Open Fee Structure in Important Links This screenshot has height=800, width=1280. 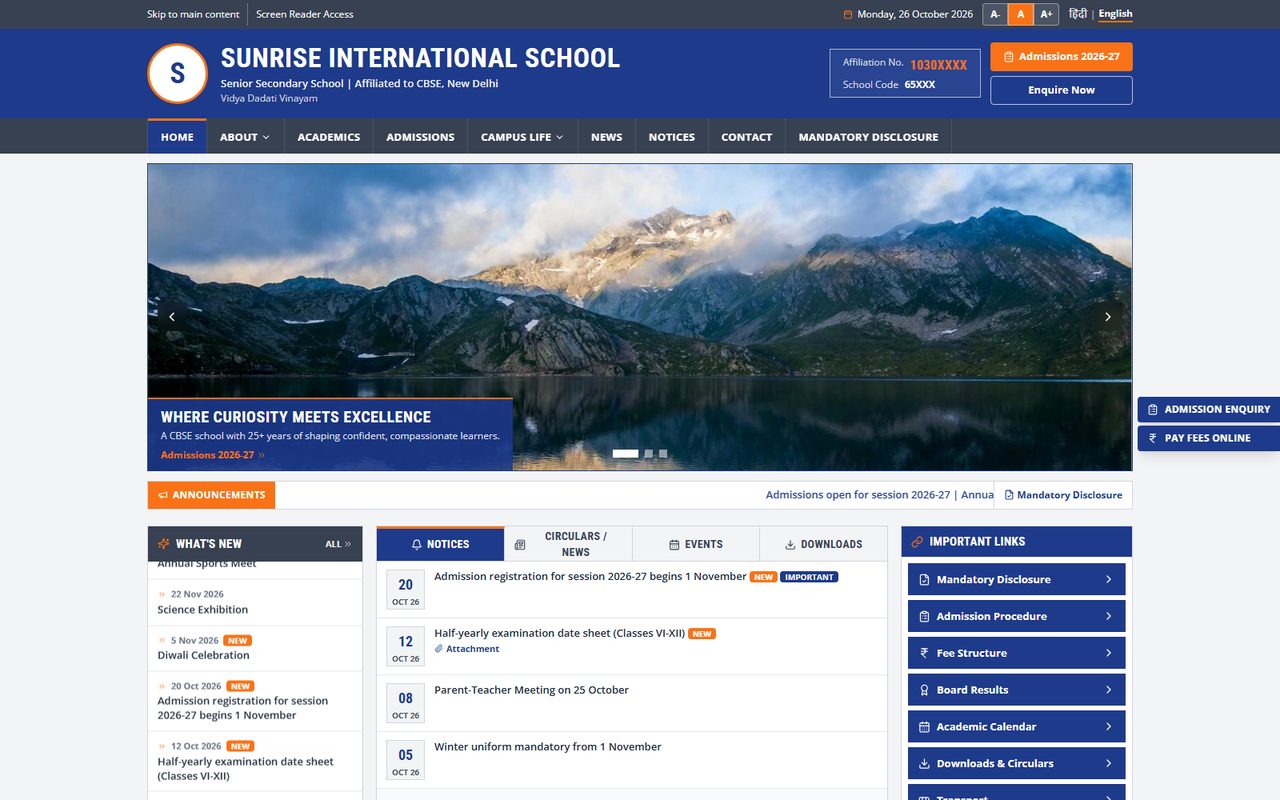[1016, 653]
